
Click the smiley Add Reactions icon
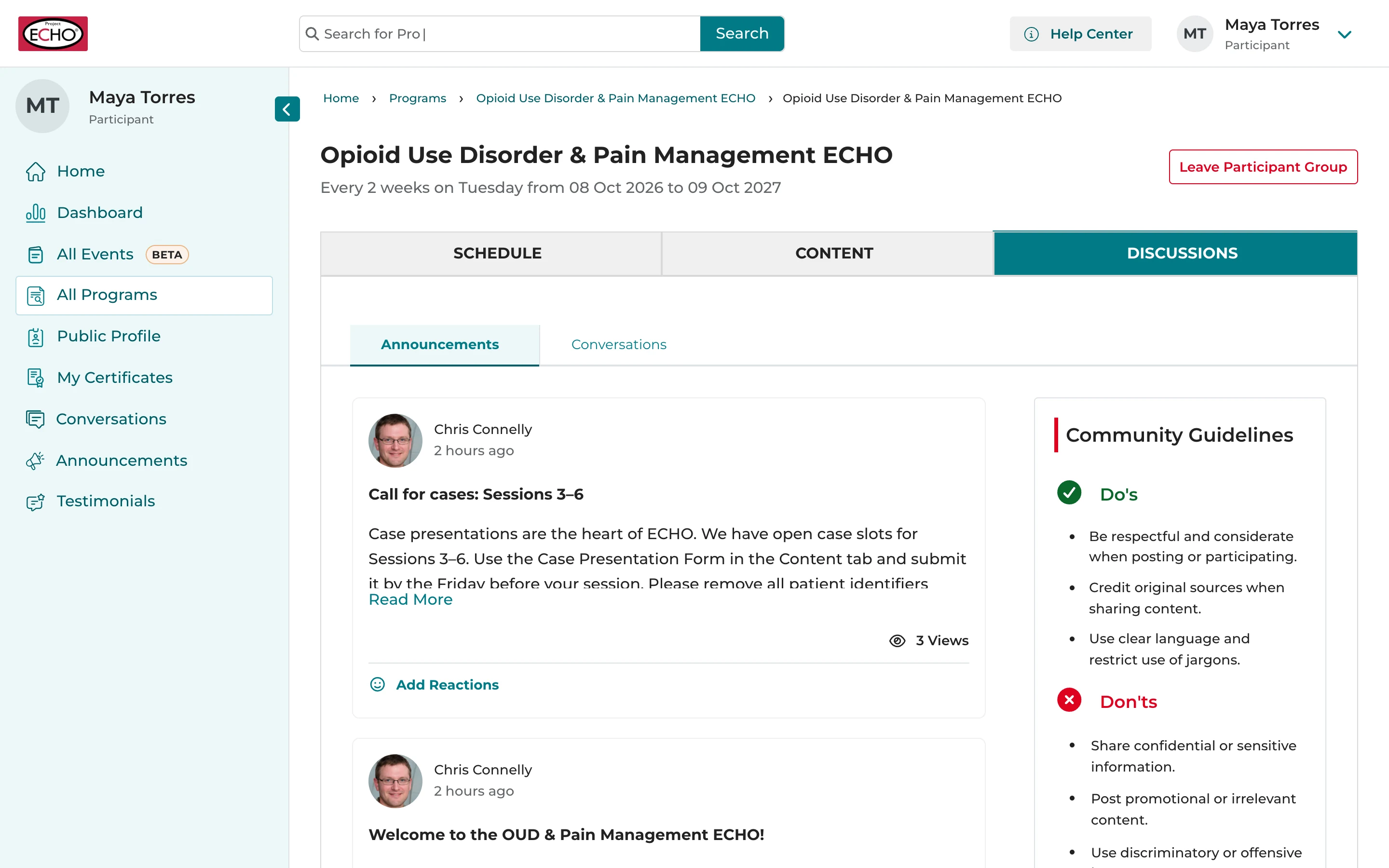378,684
